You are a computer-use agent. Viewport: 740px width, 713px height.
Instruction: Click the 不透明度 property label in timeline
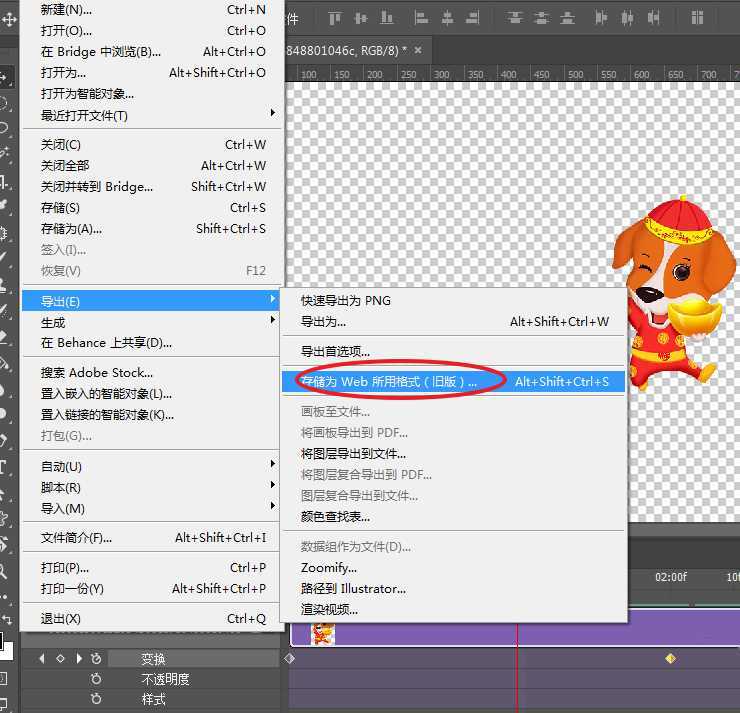coord(165,679)
